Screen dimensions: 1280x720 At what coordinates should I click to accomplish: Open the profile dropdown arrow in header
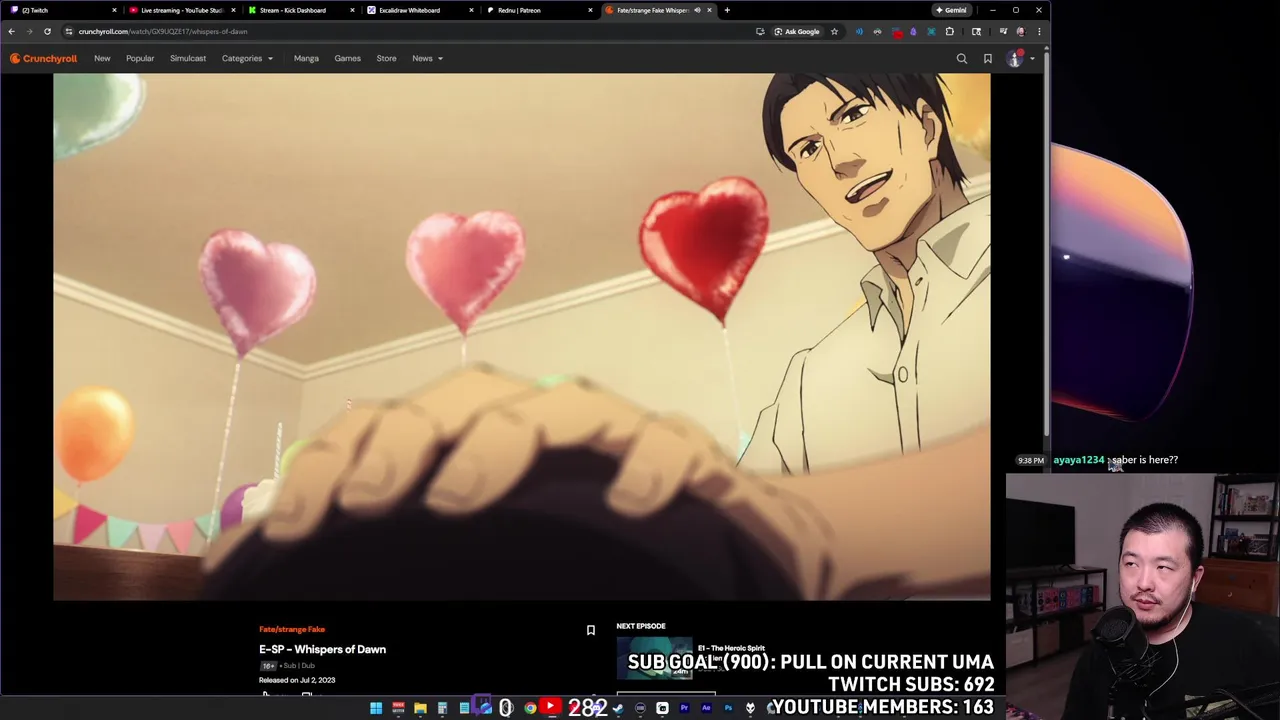(x=1032, y=59)
